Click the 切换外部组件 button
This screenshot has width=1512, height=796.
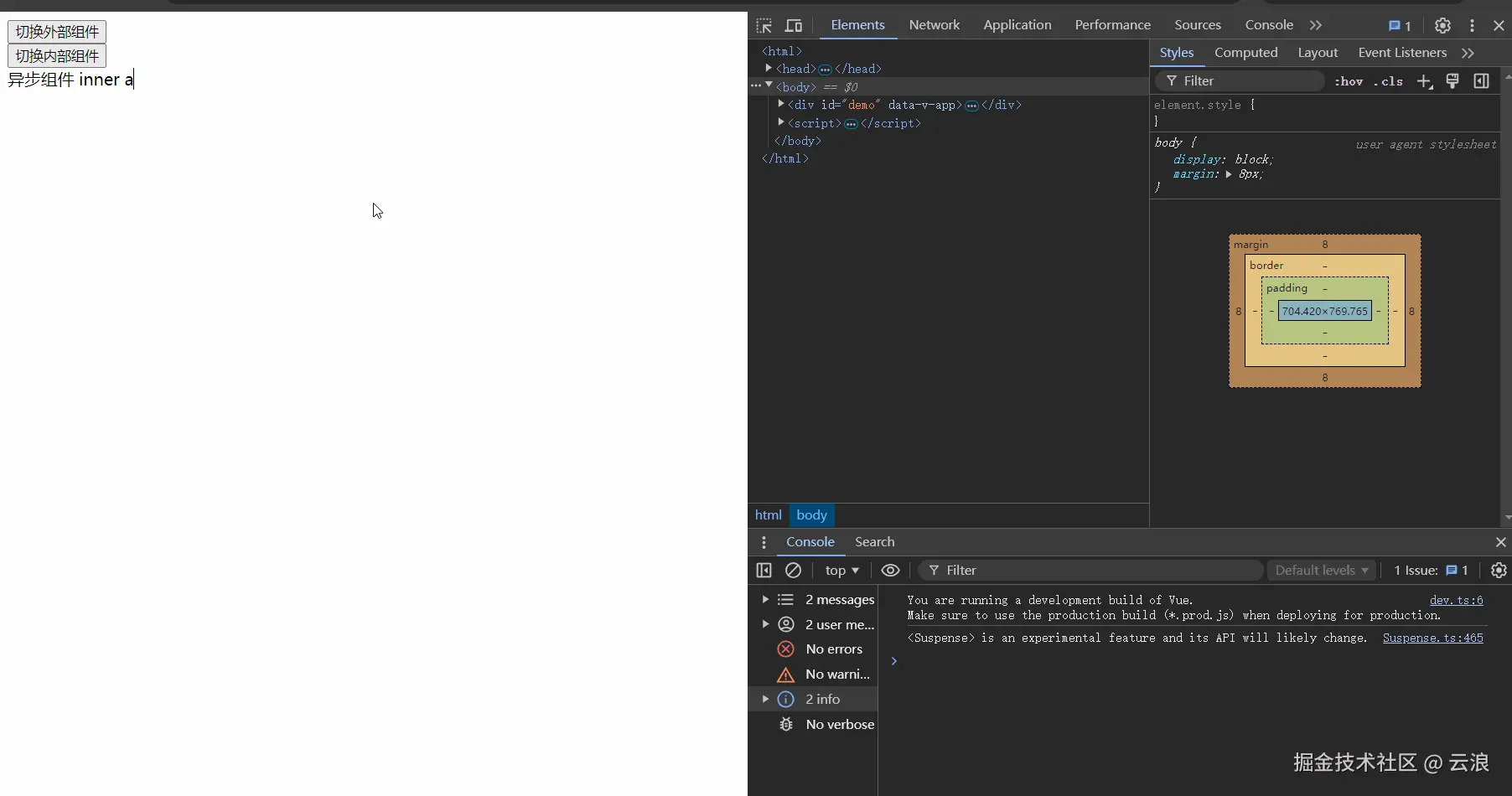56,32
